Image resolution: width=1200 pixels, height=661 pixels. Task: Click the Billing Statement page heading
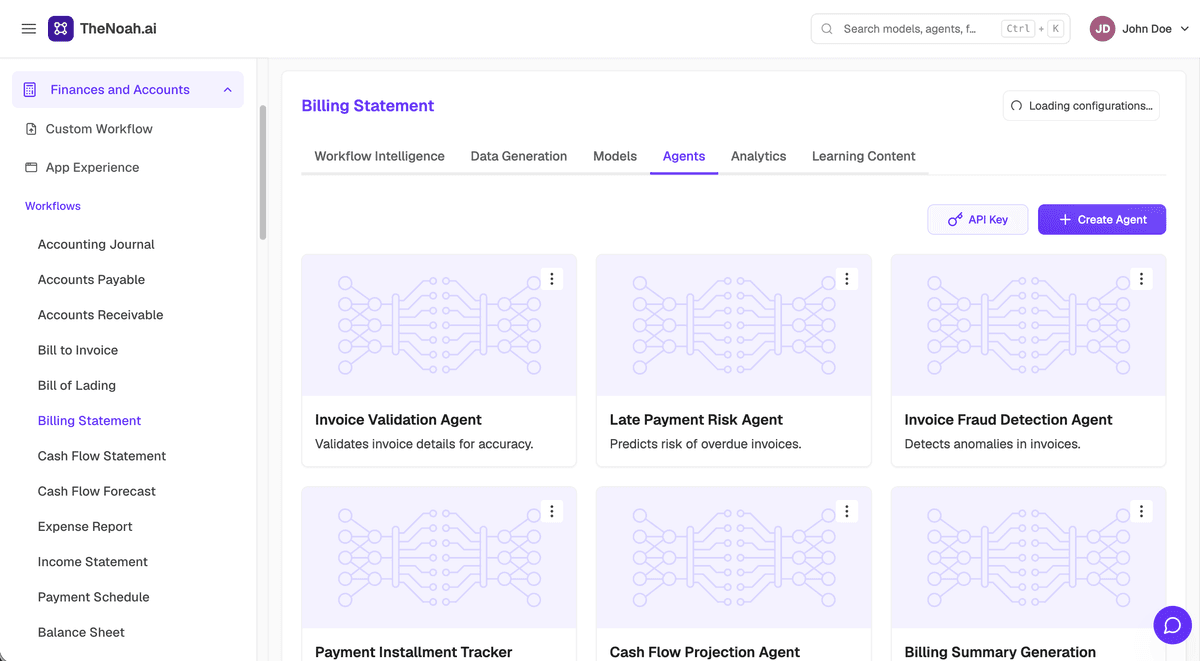click(368, 106)
